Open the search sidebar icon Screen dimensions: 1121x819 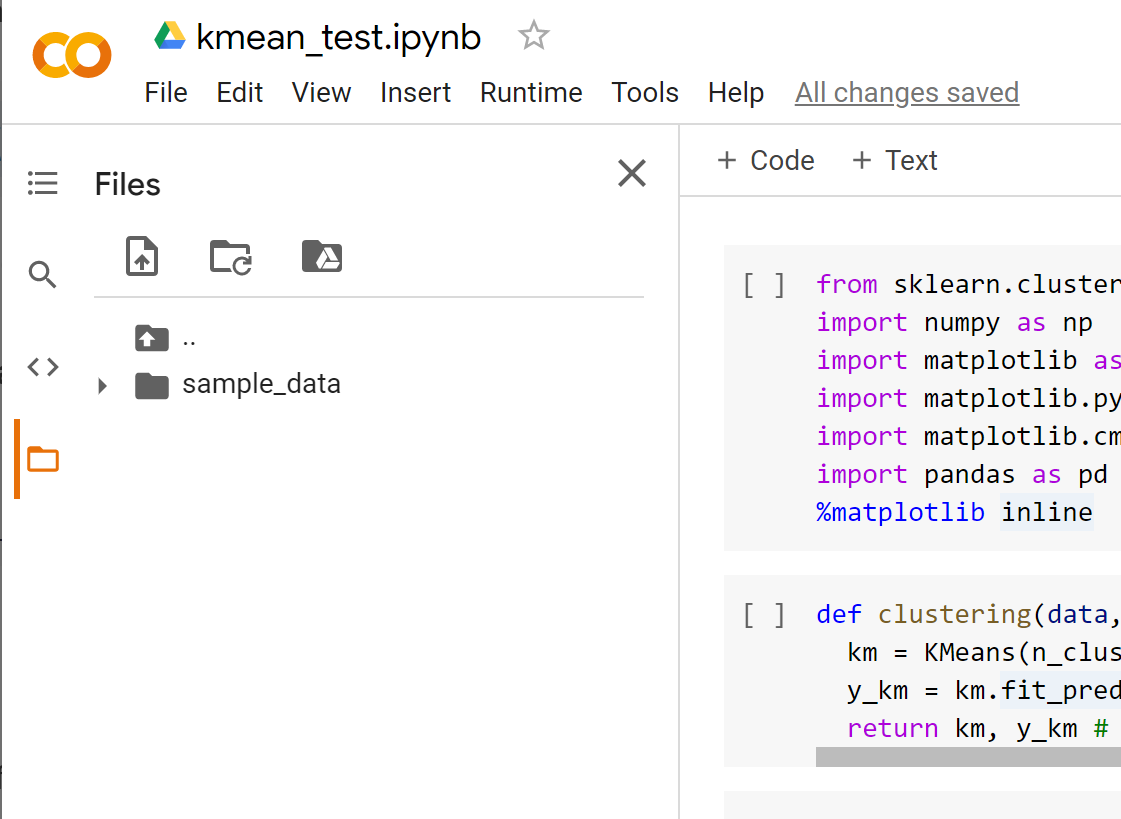point(42,274)
